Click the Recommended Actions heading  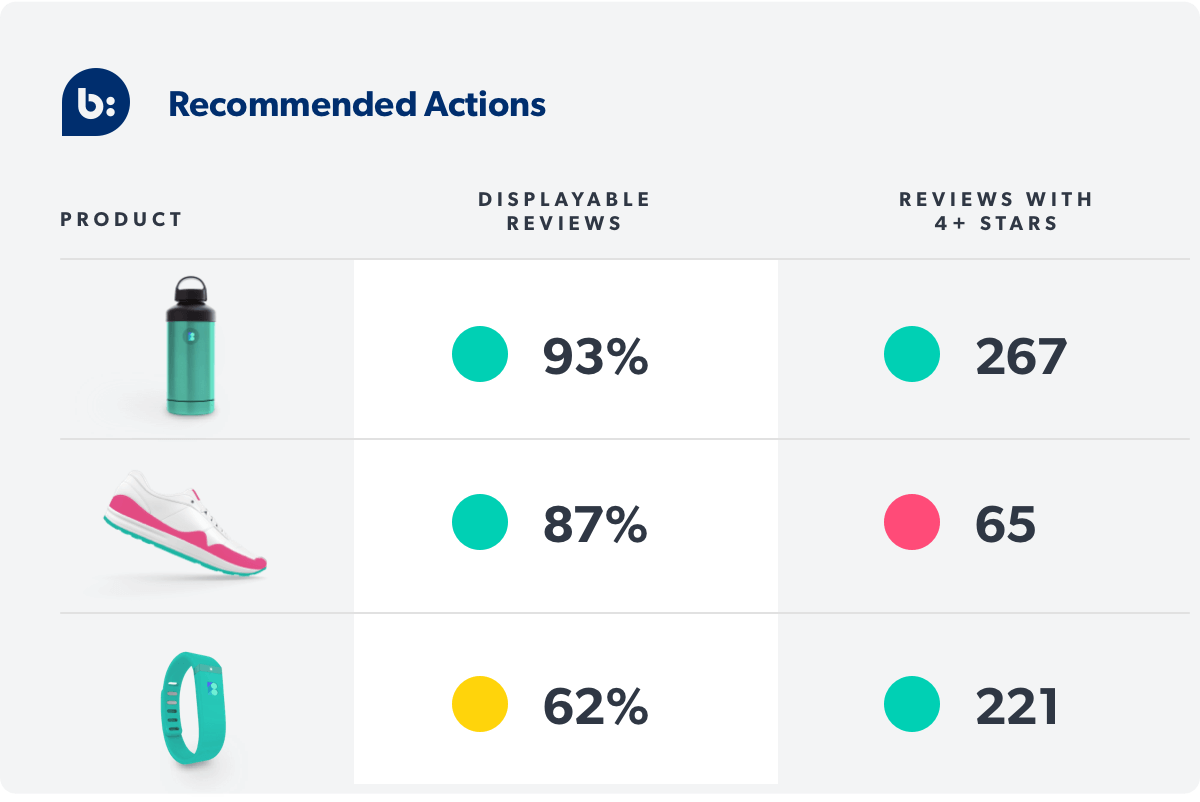coord(357,104)
